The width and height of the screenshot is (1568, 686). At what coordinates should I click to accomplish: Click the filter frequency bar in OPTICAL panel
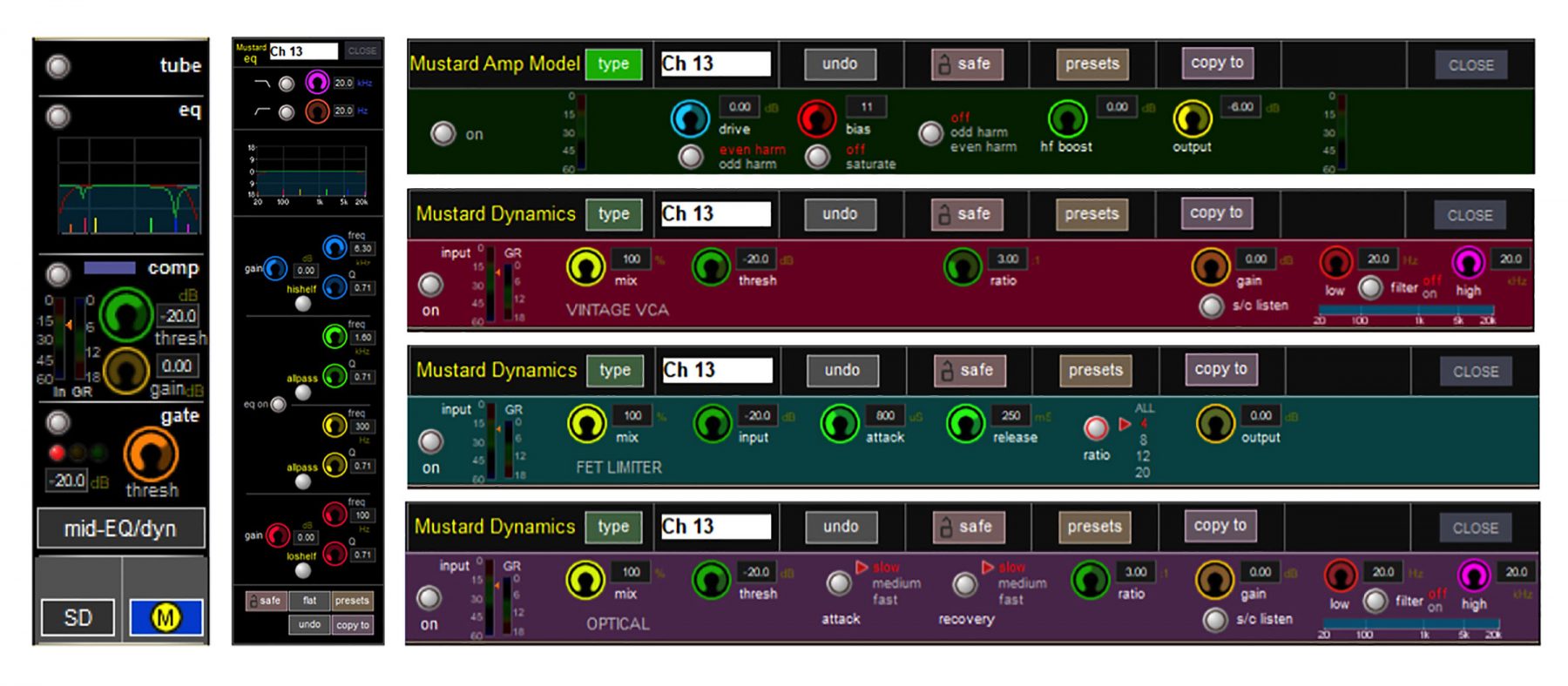pos(1411,624)
